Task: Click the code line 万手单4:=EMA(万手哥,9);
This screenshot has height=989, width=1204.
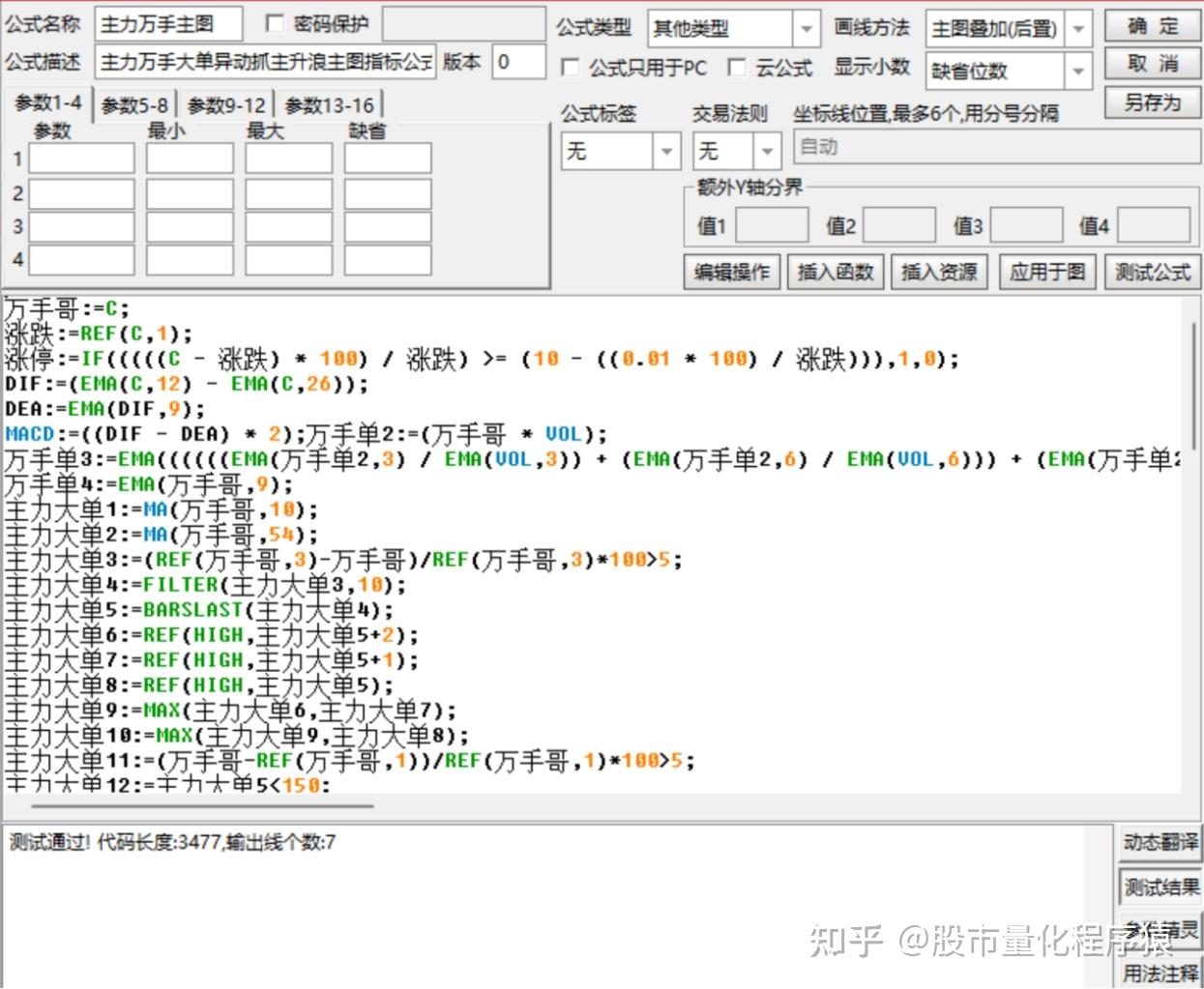Action: tap(149, 485)
